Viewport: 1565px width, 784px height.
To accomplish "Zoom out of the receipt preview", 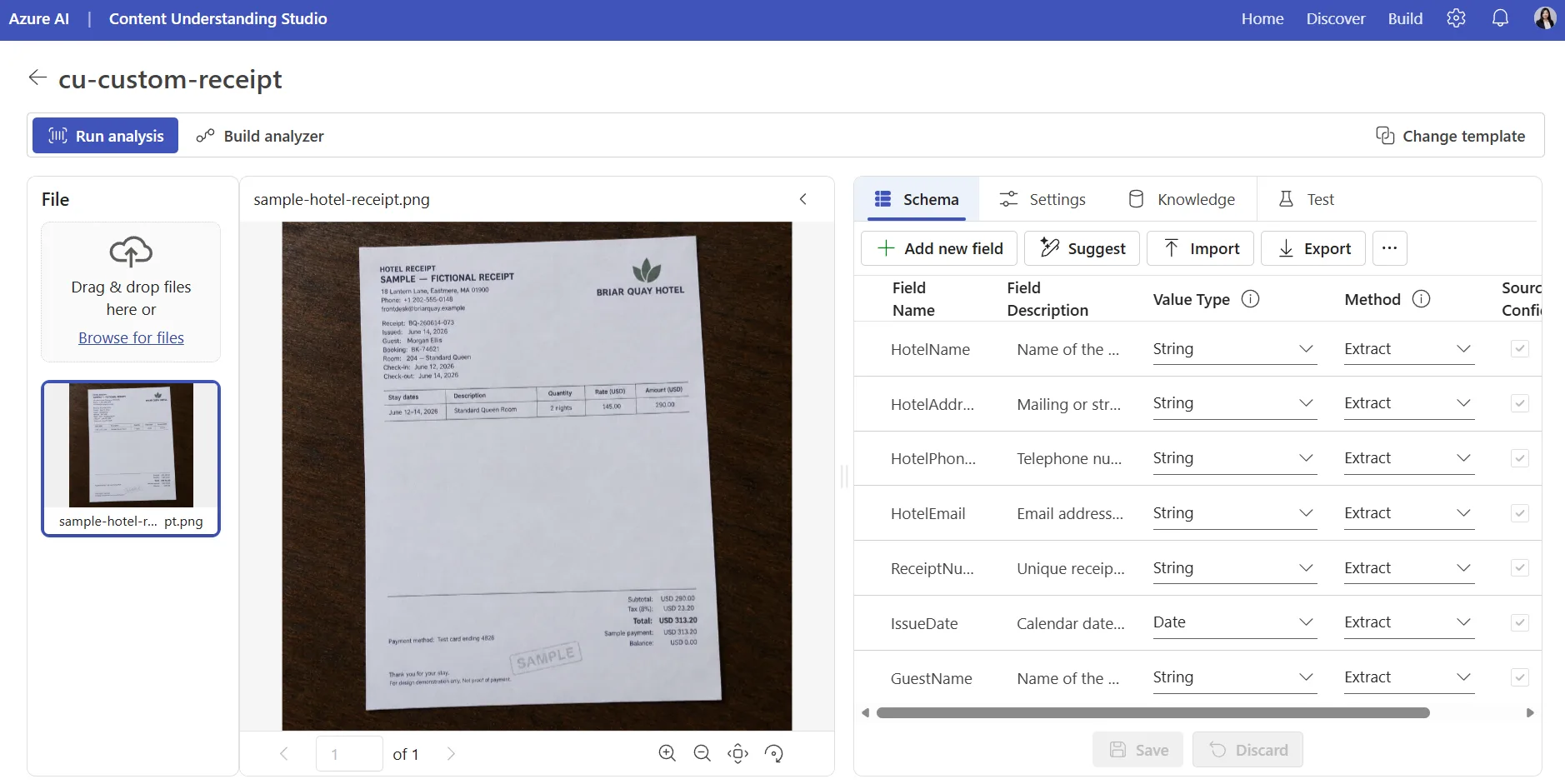I will click(x=702, y=754).
